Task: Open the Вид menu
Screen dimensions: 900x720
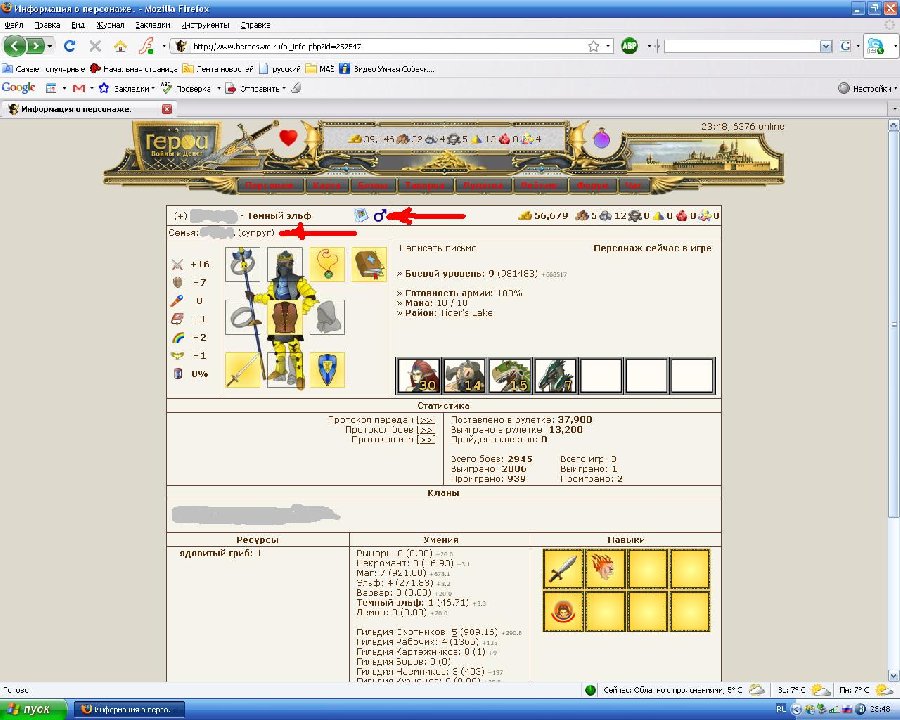Action: (78, 25)
